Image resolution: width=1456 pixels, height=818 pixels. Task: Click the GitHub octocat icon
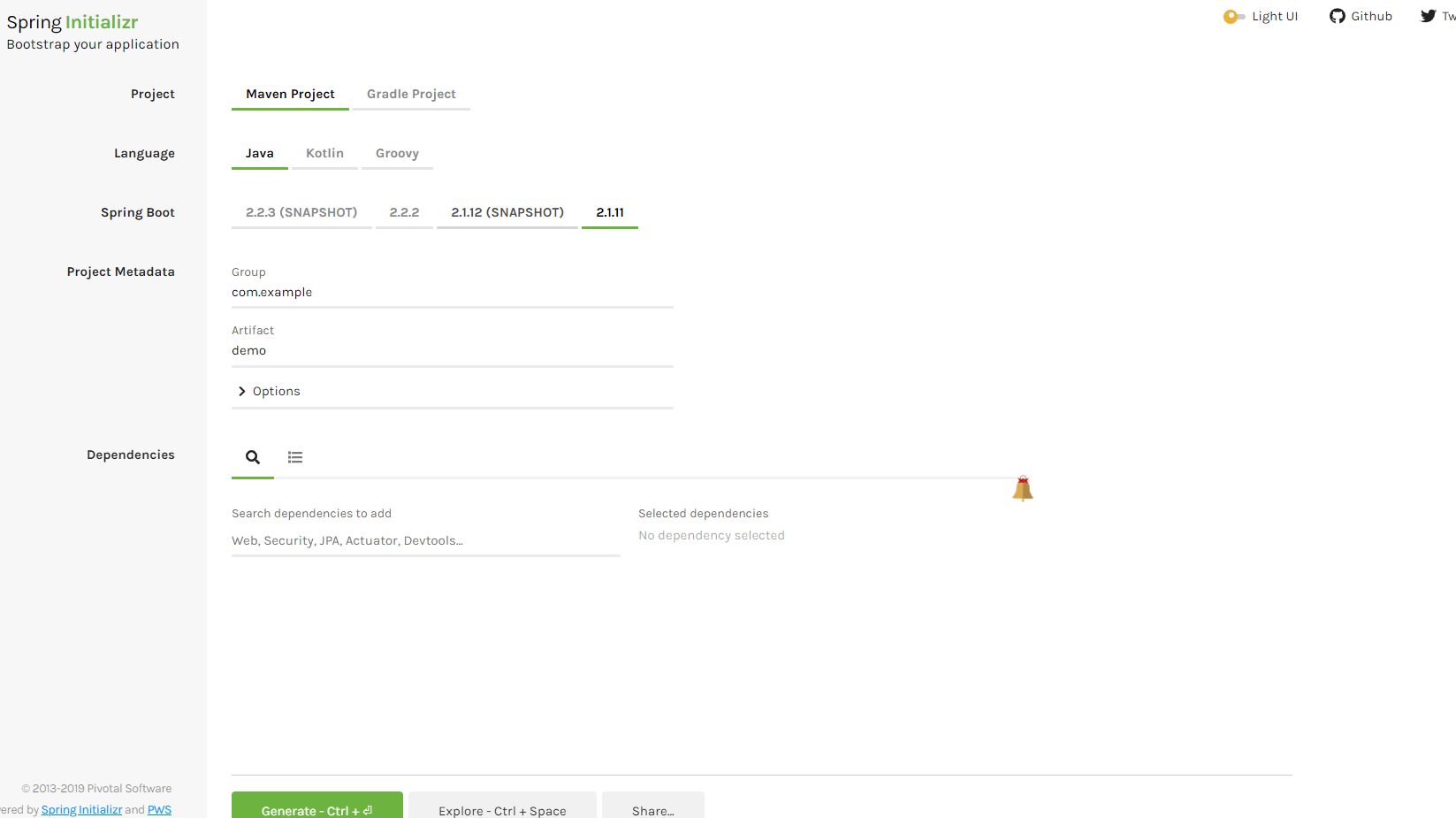coord(1338,16)
